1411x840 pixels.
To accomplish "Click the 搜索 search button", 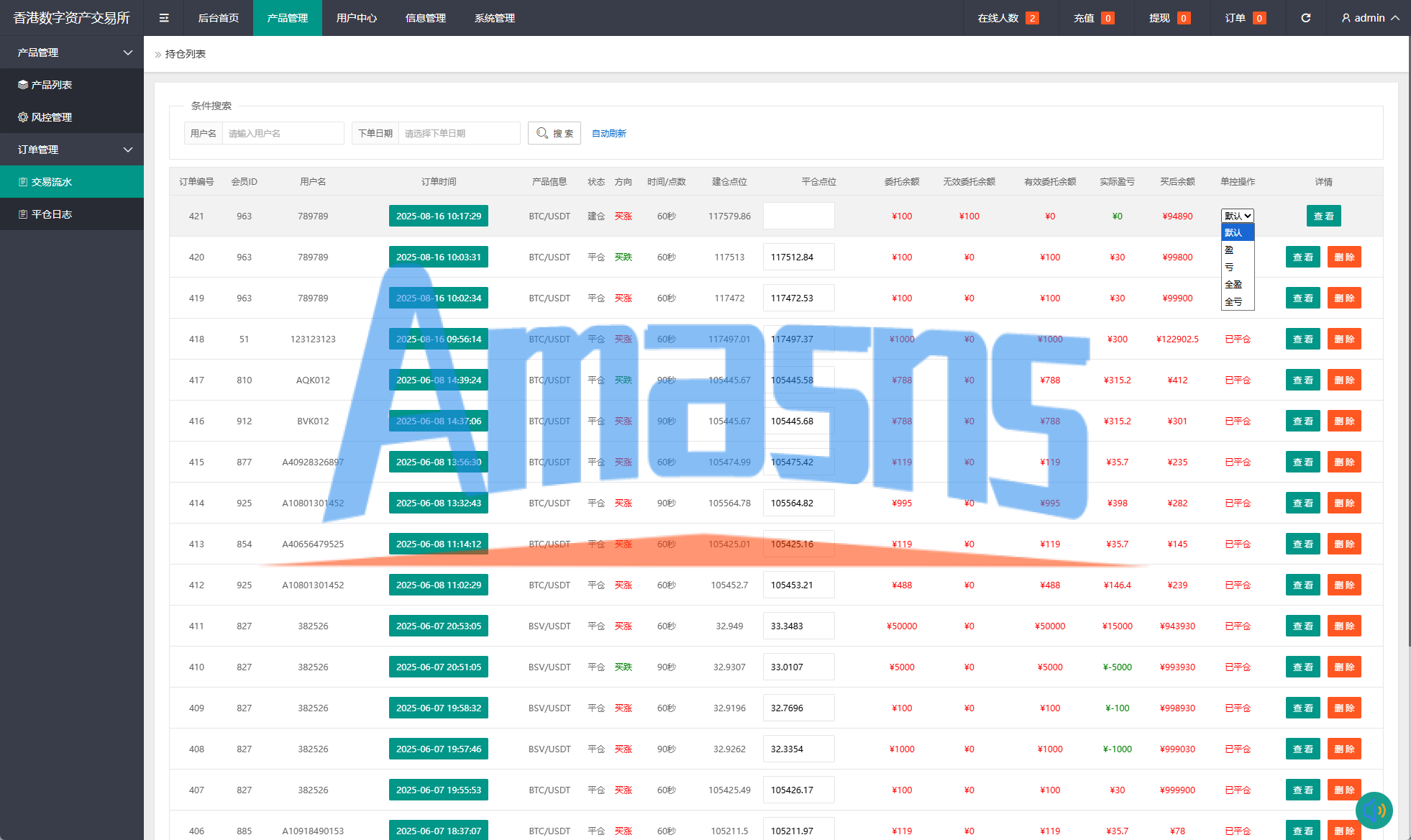I will [x=554, y=134].
